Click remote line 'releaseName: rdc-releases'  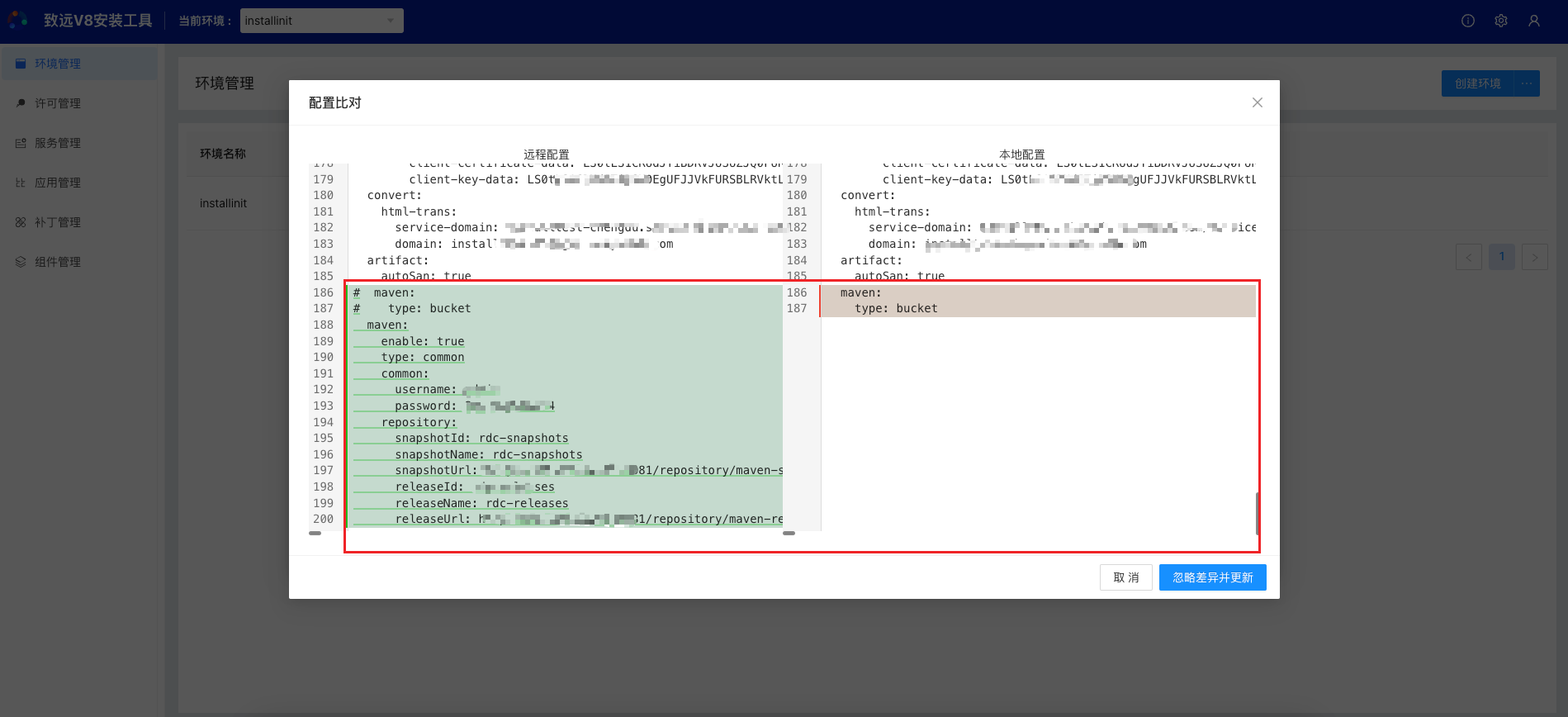[x=481, y=503]
